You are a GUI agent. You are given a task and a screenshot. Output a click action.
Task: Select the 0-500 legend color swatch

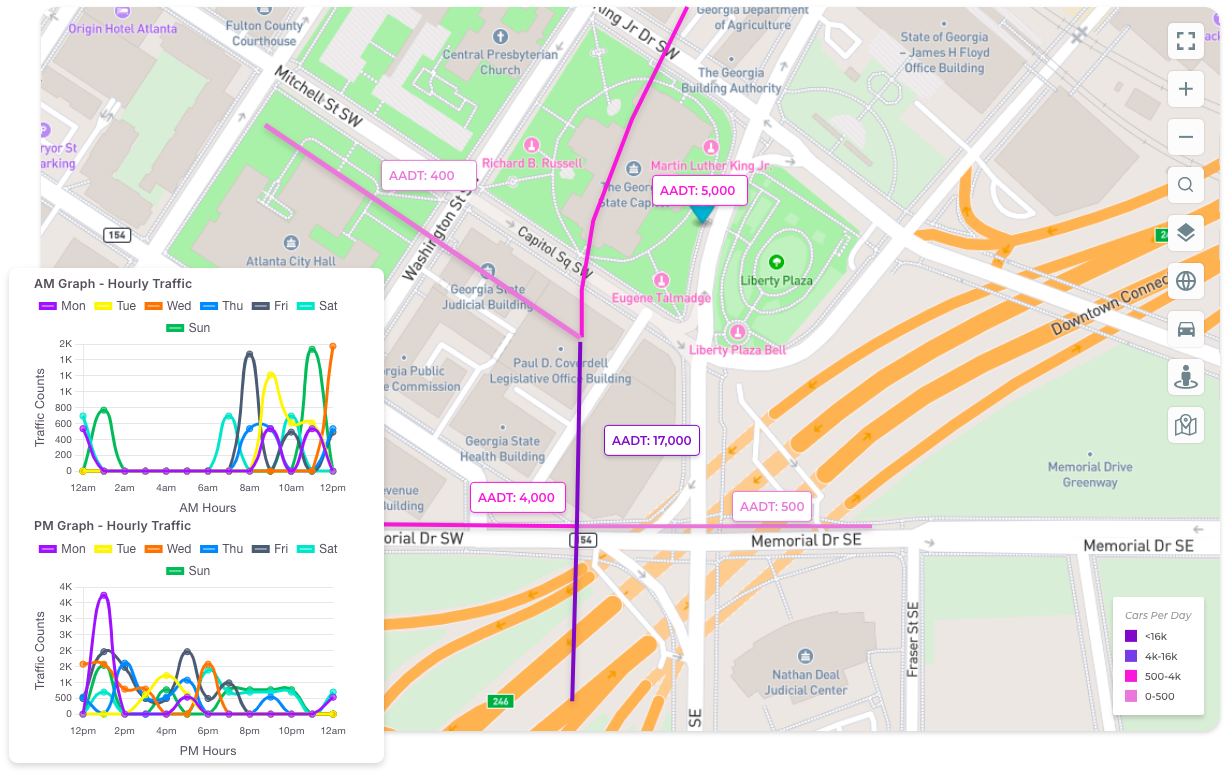(1131, 696)
